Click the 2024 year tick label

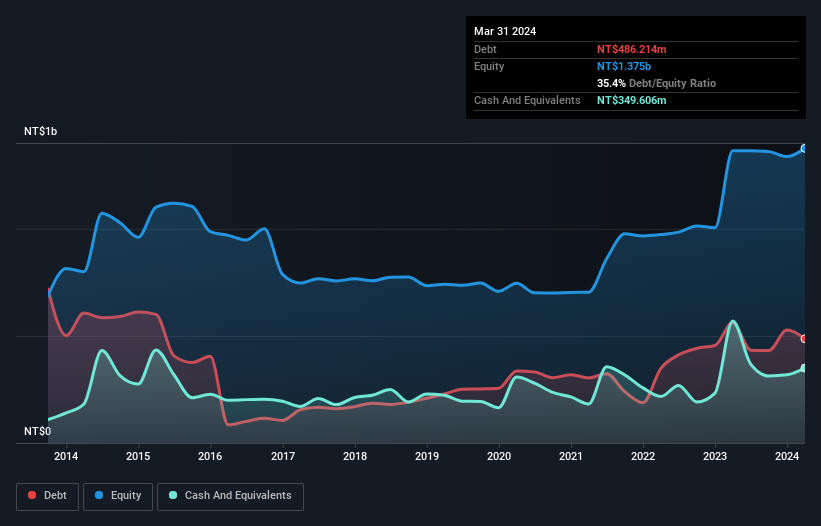coord(787,457)
